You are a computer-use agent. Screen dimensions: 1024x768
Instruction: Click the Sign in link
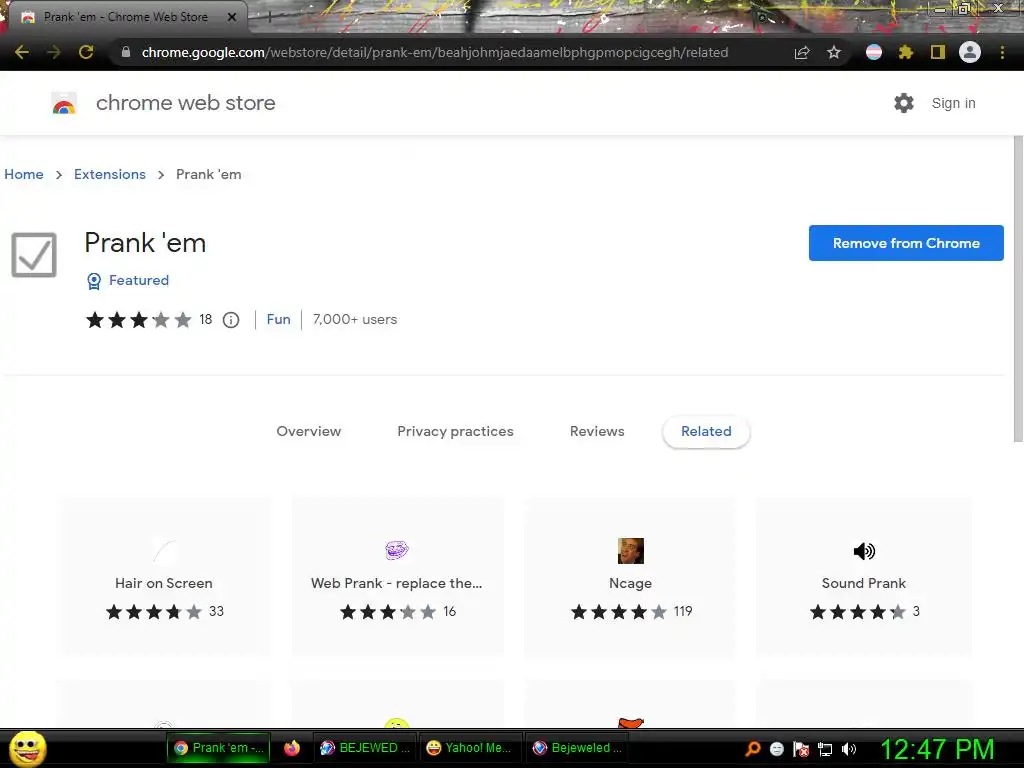click(x=953, y=103)
